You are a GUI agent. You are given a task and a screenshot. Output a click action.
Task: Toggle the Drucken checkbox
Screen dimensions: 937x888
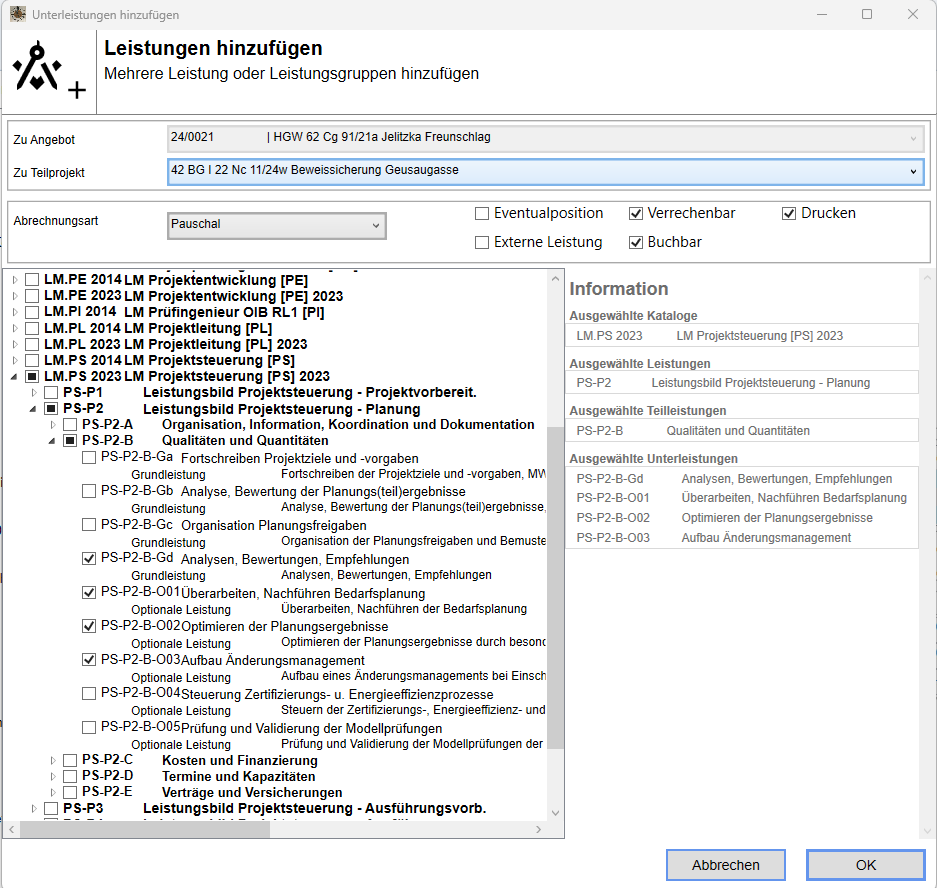[789, 213]
